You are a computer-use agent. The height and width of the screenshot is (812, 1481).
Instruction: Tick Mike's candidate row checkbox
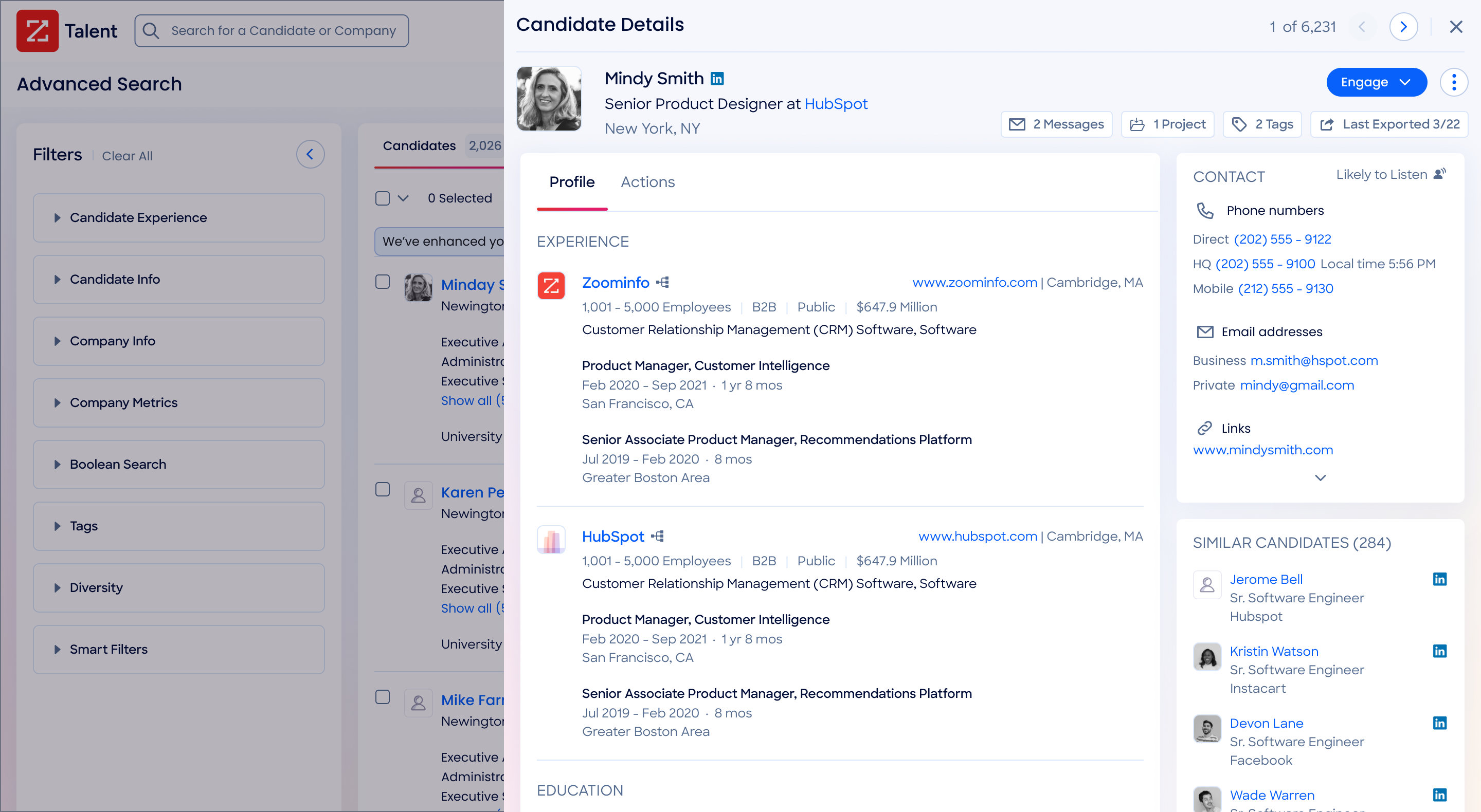382,697
